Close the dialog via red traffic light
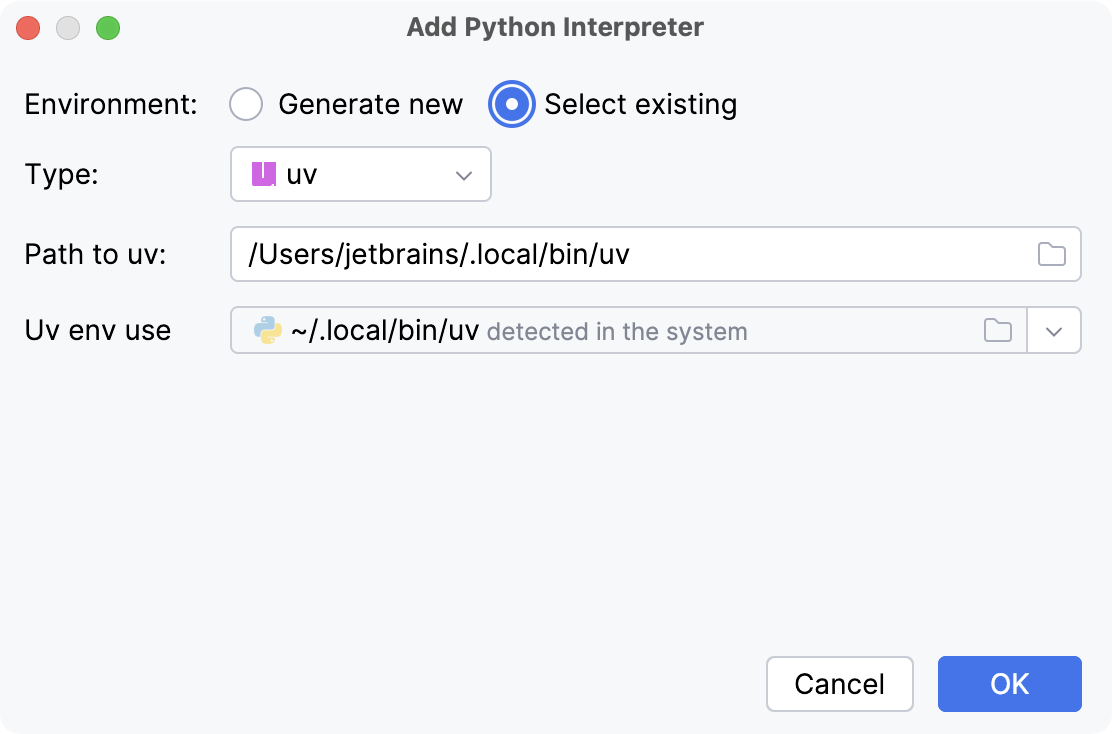Viewport: 1112px width, 734px height. 28,28
